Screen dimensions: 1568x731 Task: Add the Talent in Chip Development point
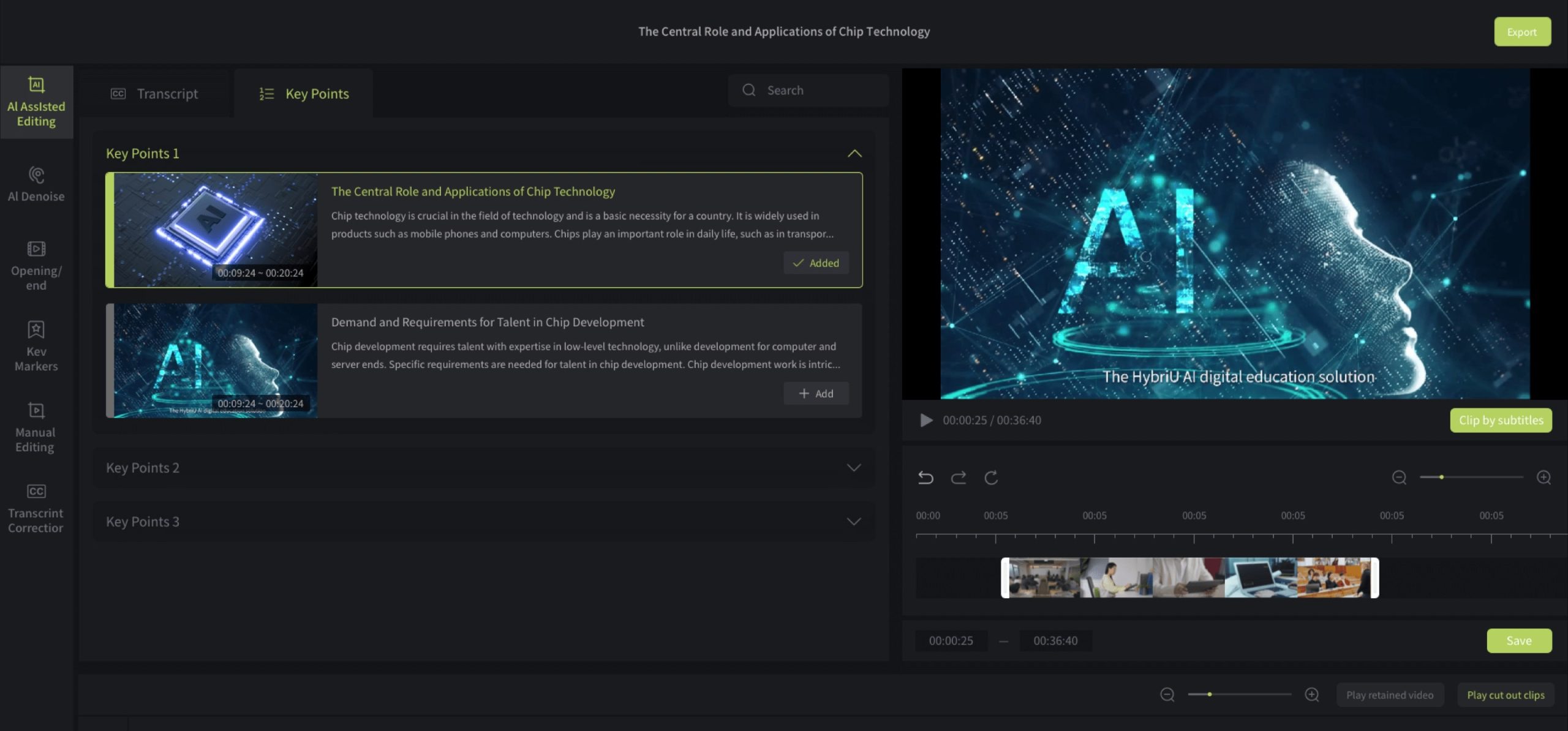pos(816,394)
